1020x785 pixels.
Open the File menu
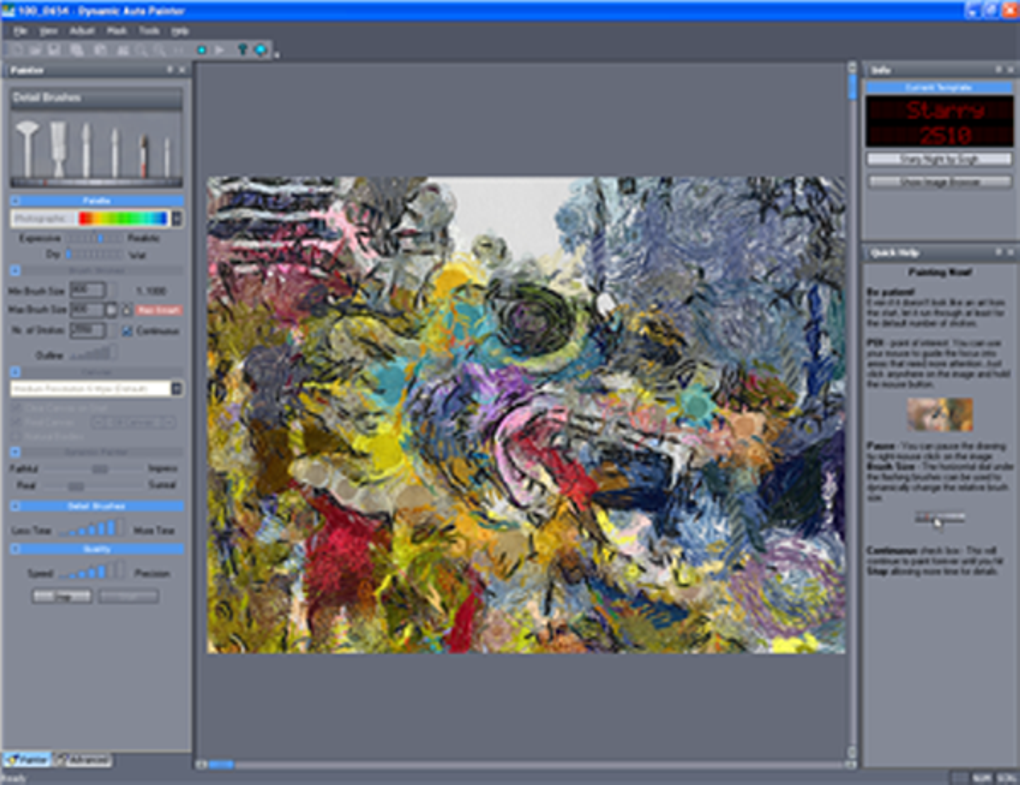tap(20, 31)
